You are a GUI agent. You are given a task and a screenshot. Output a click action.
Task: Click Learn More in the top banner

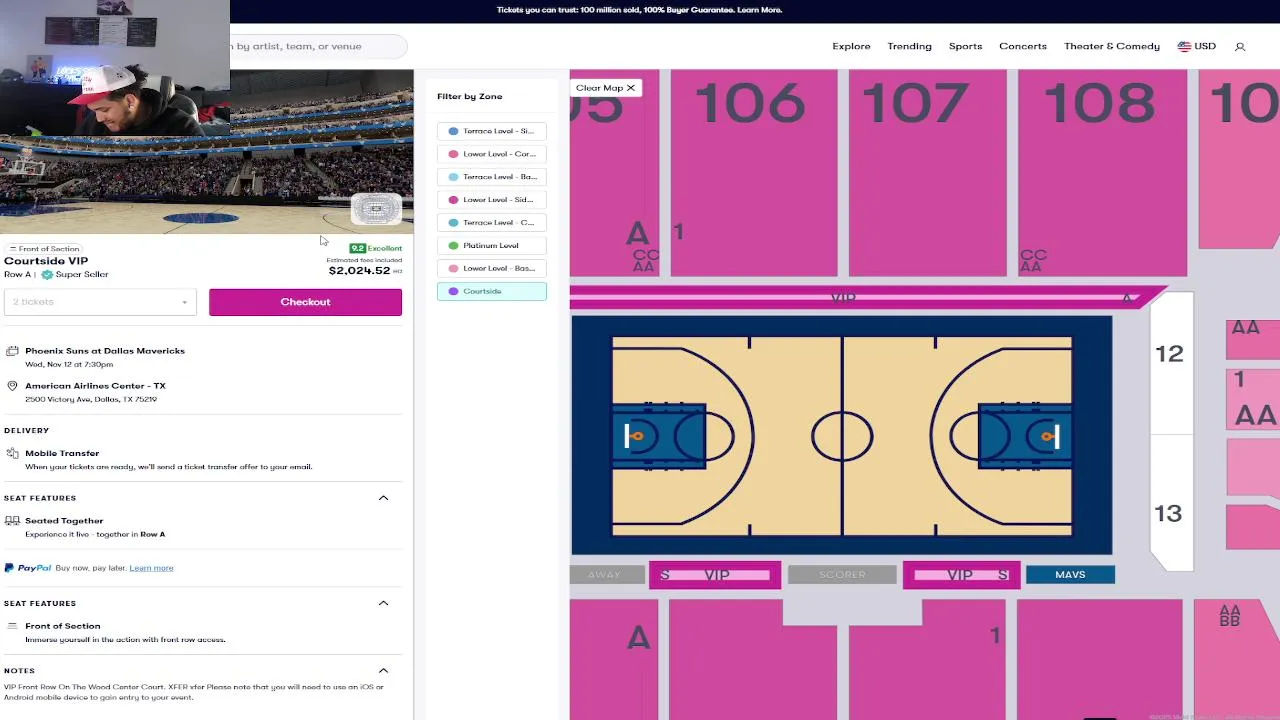tap(759, 10)
